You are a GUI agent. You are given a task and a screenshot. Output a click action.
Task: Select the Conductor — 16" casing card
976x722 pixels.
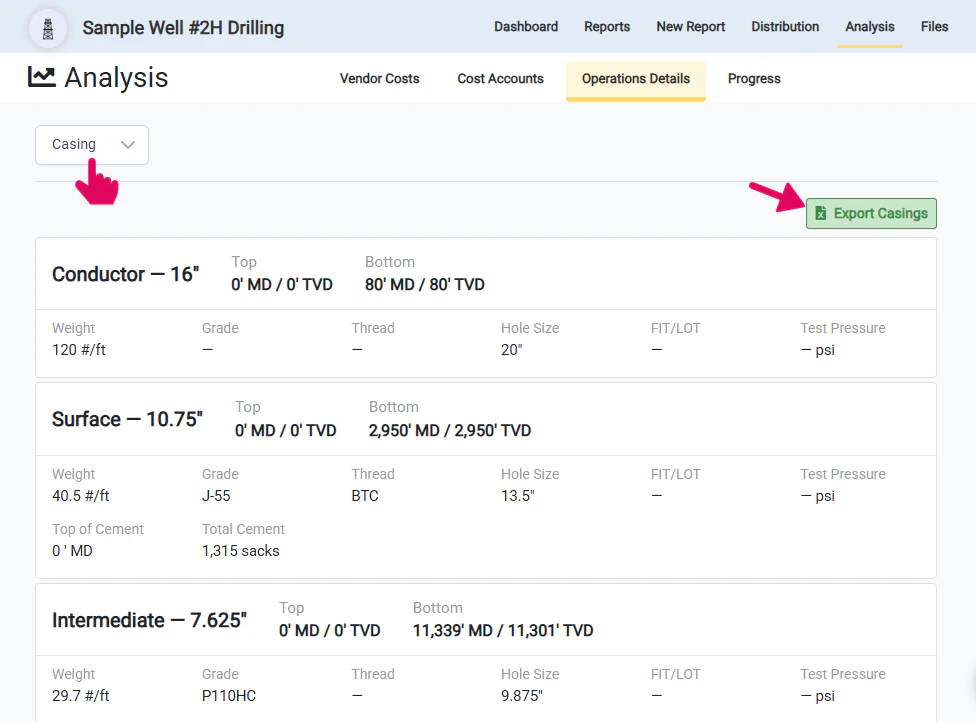coord(124,274)
